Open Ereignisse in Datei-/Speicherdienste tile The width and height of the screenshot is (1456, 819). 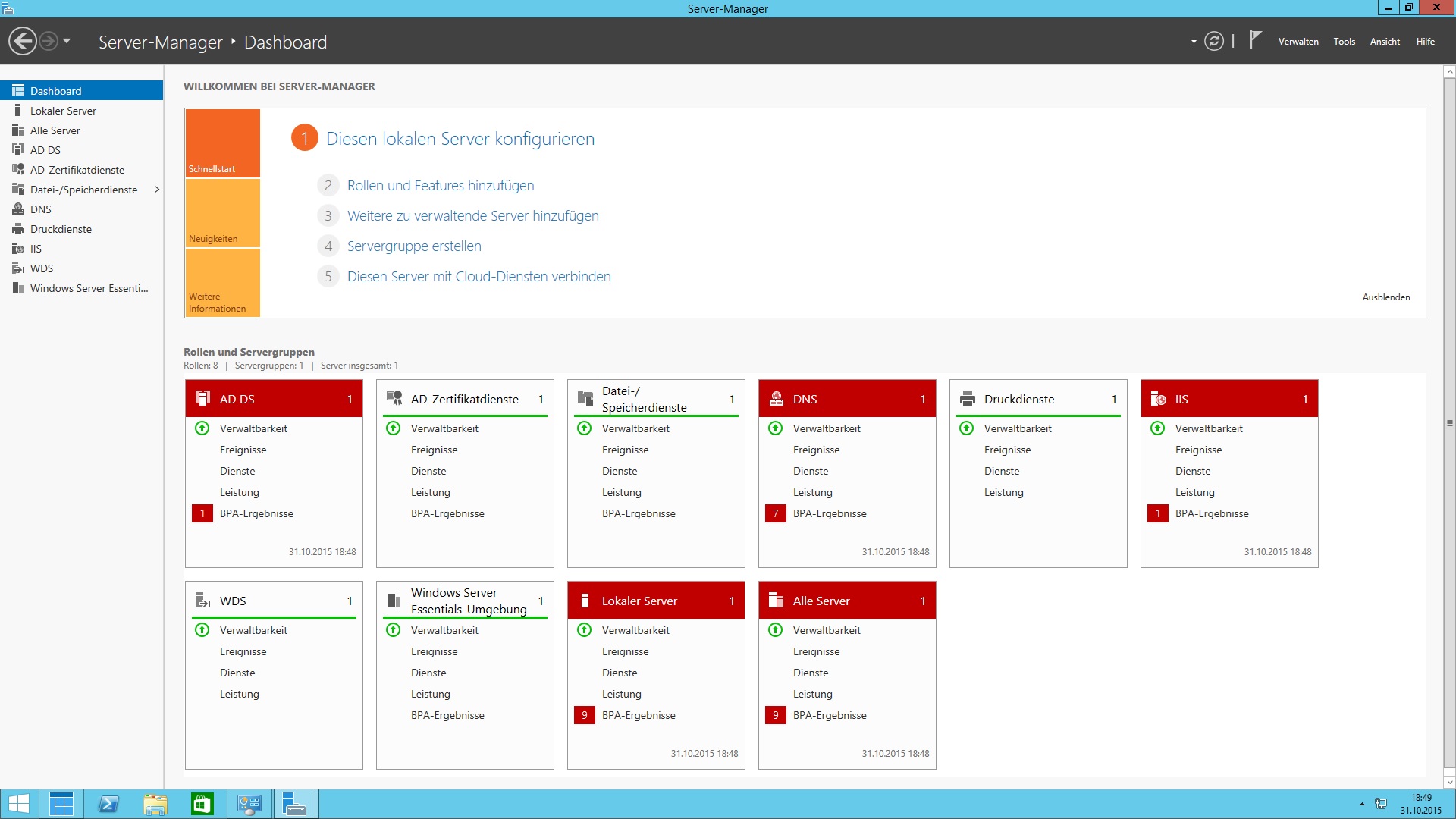tap(625, 450)
